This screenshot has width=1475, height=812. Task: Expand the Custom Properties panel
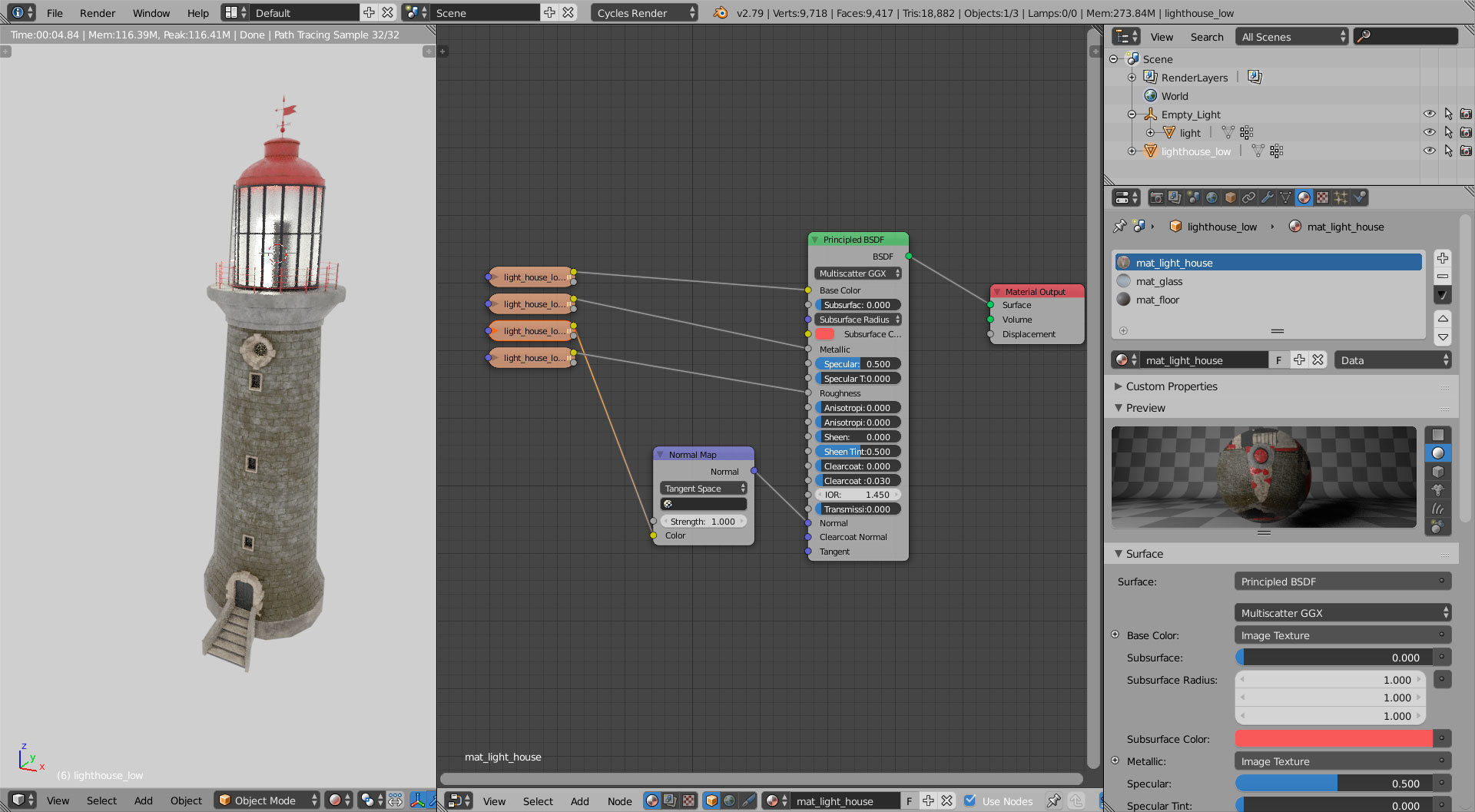click(x=1119, y=386)
